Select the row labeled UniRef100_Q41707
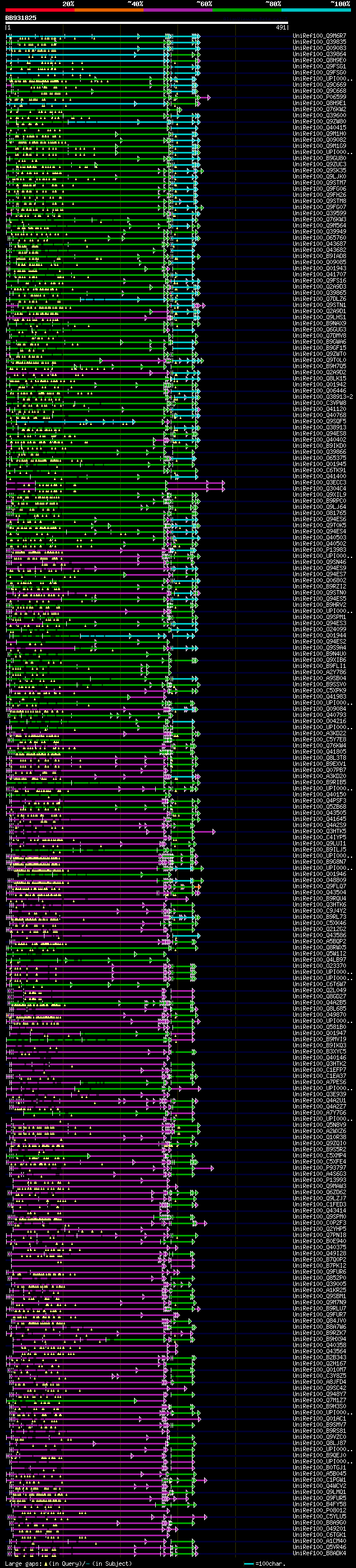This screenshot has width=356, height=1568. click(319, 275)
